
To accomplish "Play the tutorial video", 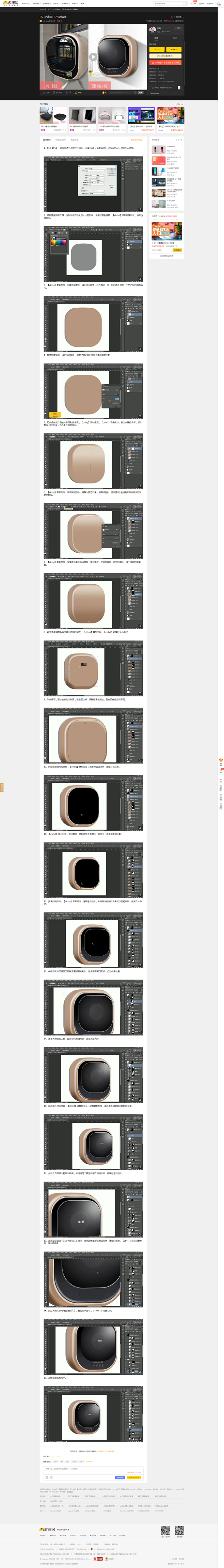I will (x=93, y=56).
